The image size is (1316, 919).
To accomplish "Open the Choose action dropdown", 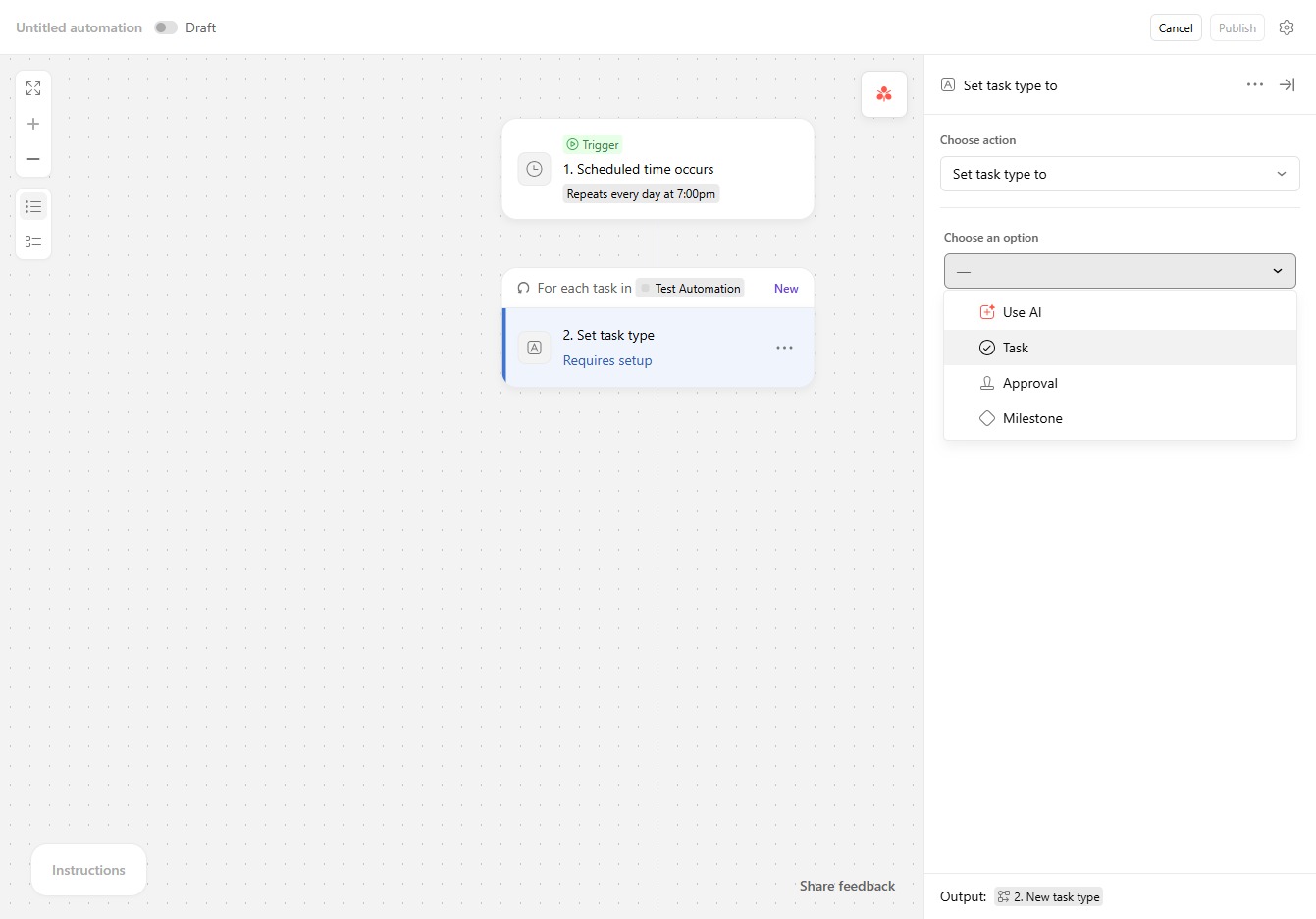I will (1120, 174).
